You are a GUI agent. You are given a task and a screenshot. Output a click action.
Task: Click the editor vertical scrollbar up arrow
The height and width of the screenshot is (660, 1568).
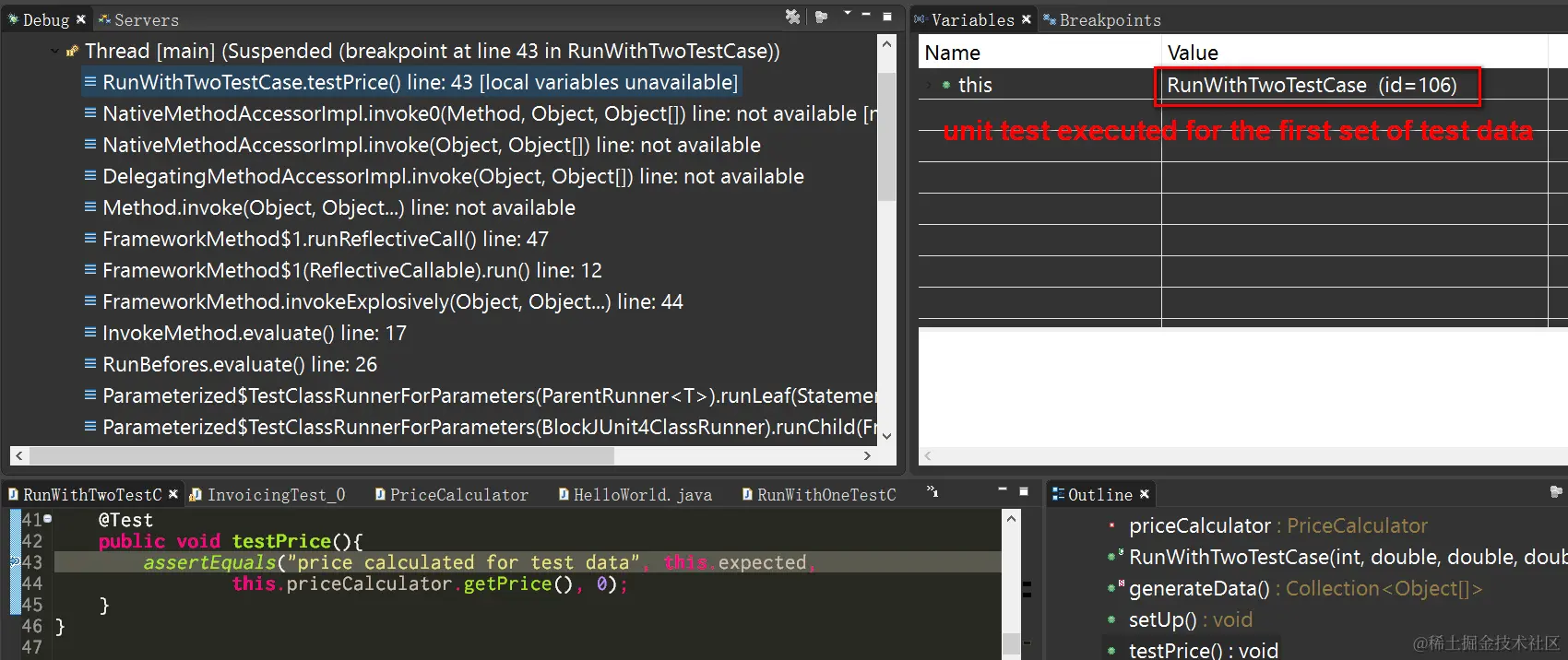(1012, 519)
